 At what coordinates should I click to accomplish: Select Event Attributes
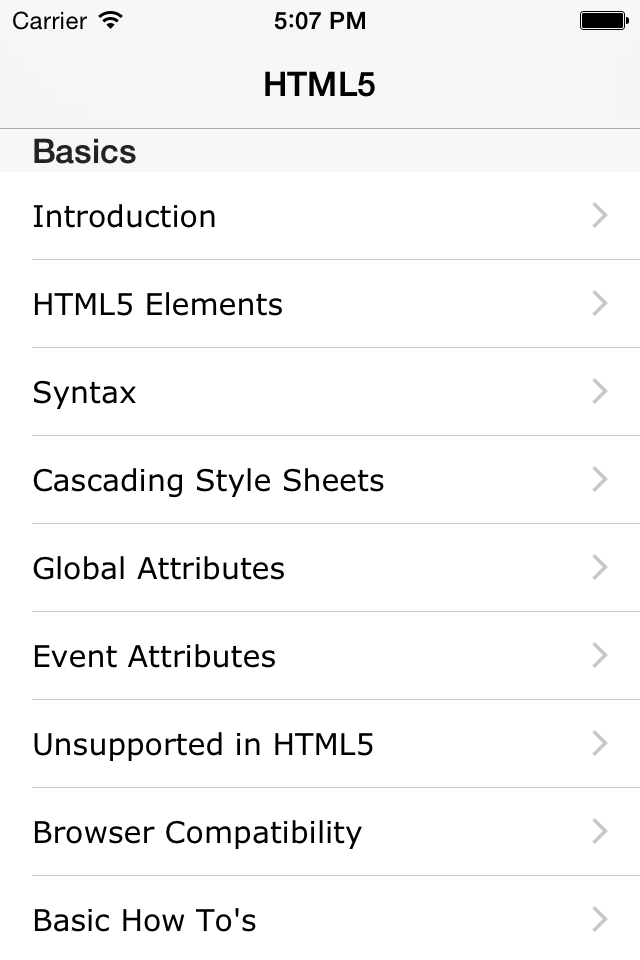point(154,656)
